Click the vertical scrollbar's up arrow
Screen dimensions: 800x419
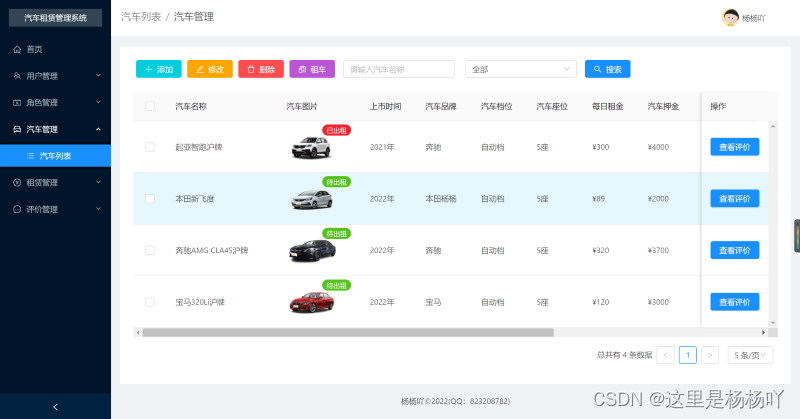click(x=773, y=126)
